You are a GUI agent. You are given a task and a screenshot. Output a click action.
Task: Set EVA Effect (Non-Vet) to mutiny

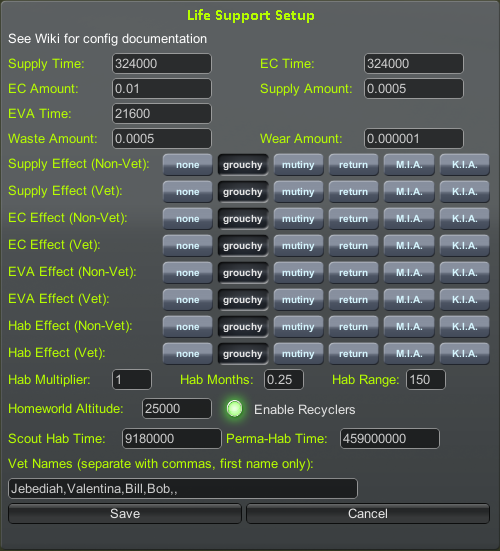click(x=298, y=272)
